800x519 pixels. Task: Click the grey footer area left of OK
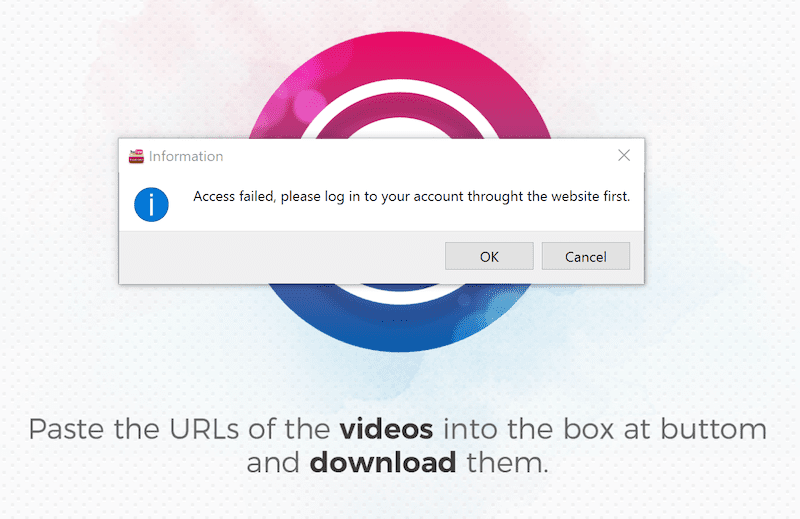pos(280,256)
